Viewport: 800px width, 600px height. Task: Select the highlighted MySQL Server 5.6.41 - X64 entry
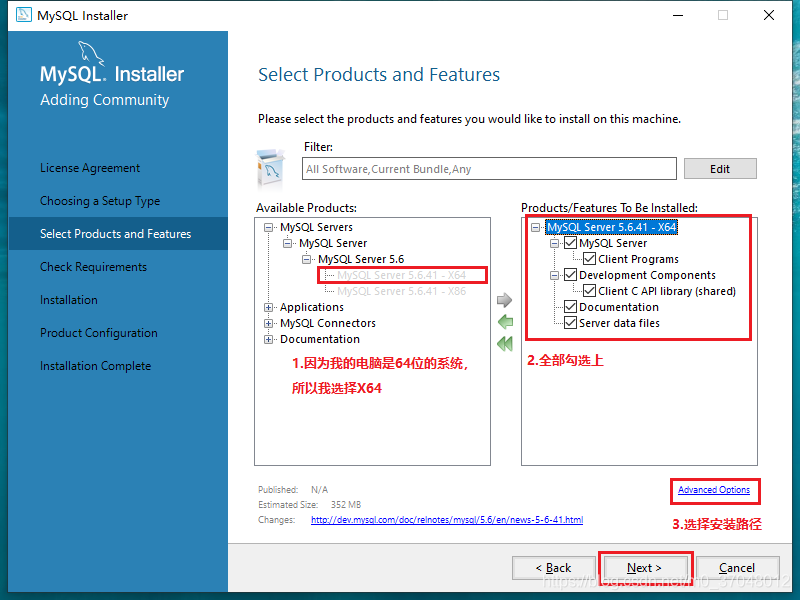(x=612, y=227)
